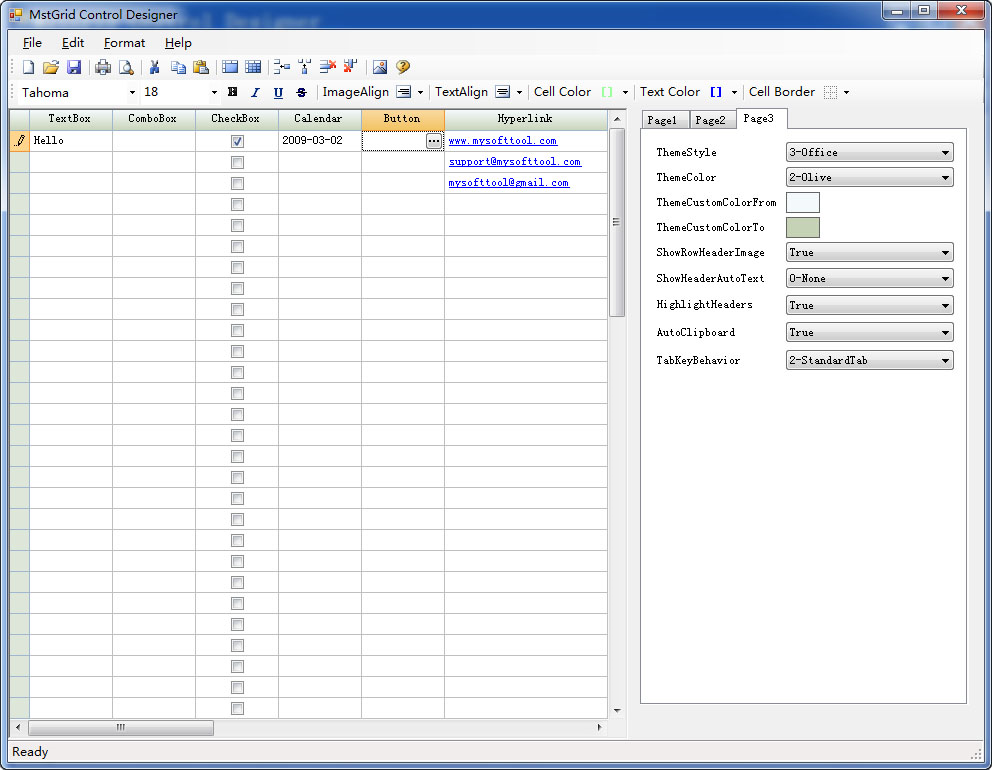Click the Save disk icon
The image size is (992, 770).
coord(74,67)
